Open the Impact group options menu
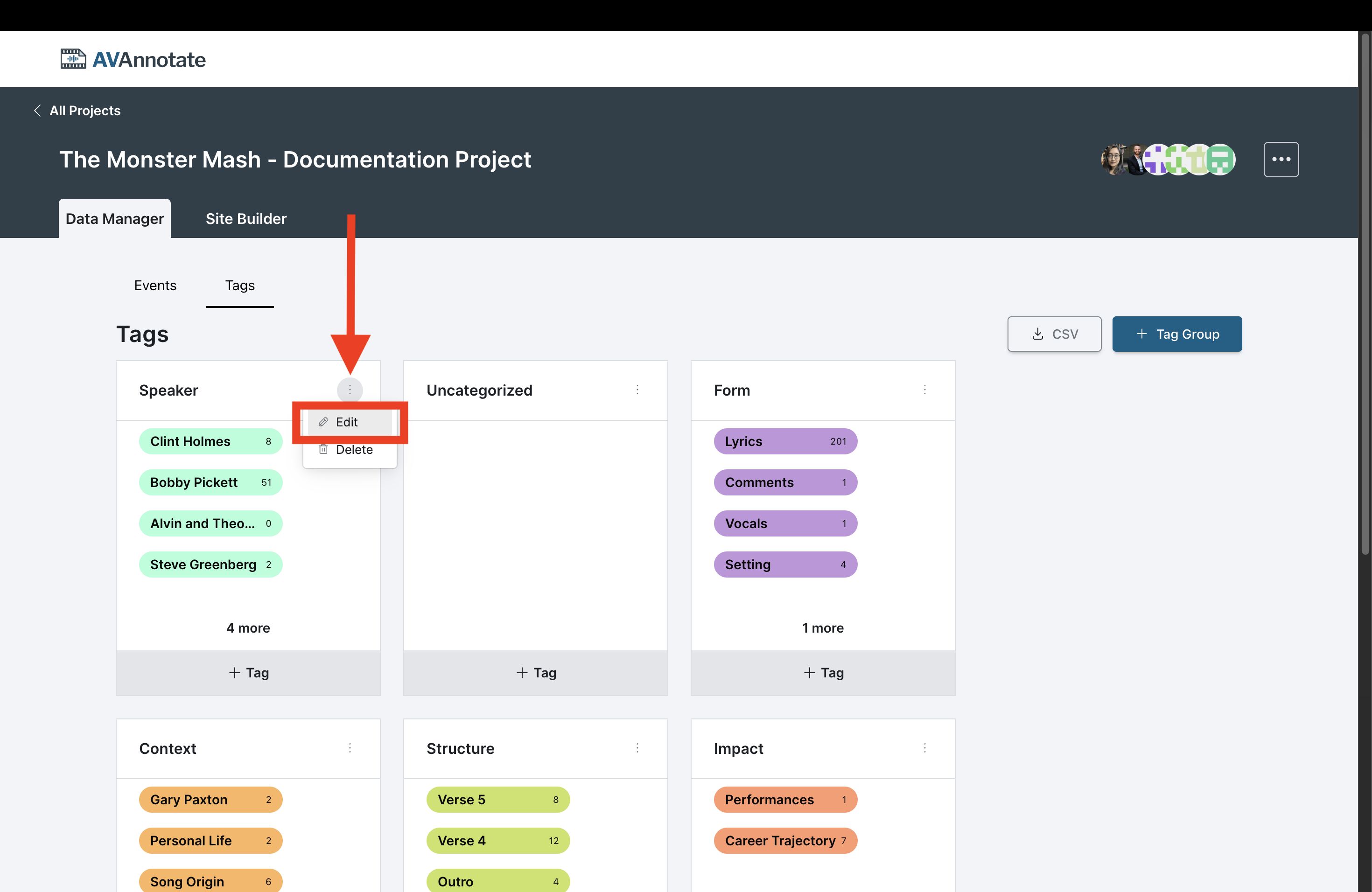The height and width of the screenshot is (892, 1372). 924,748
